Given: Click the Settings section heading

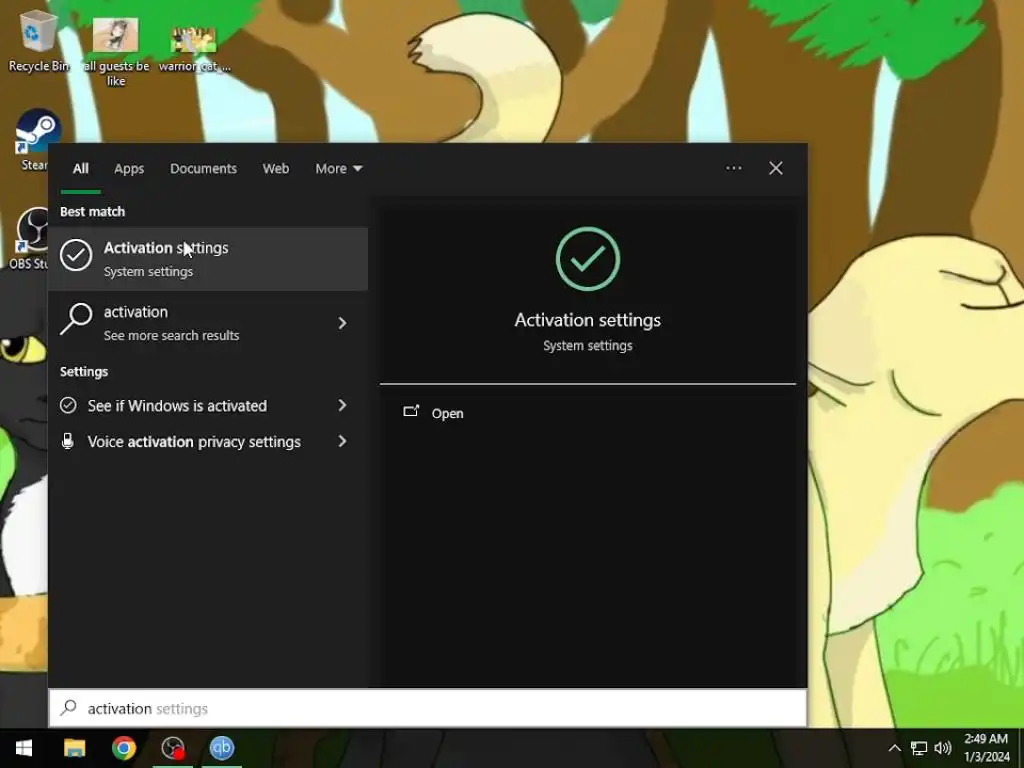Looking at the screenshot, I should click(x=84, y=372).
